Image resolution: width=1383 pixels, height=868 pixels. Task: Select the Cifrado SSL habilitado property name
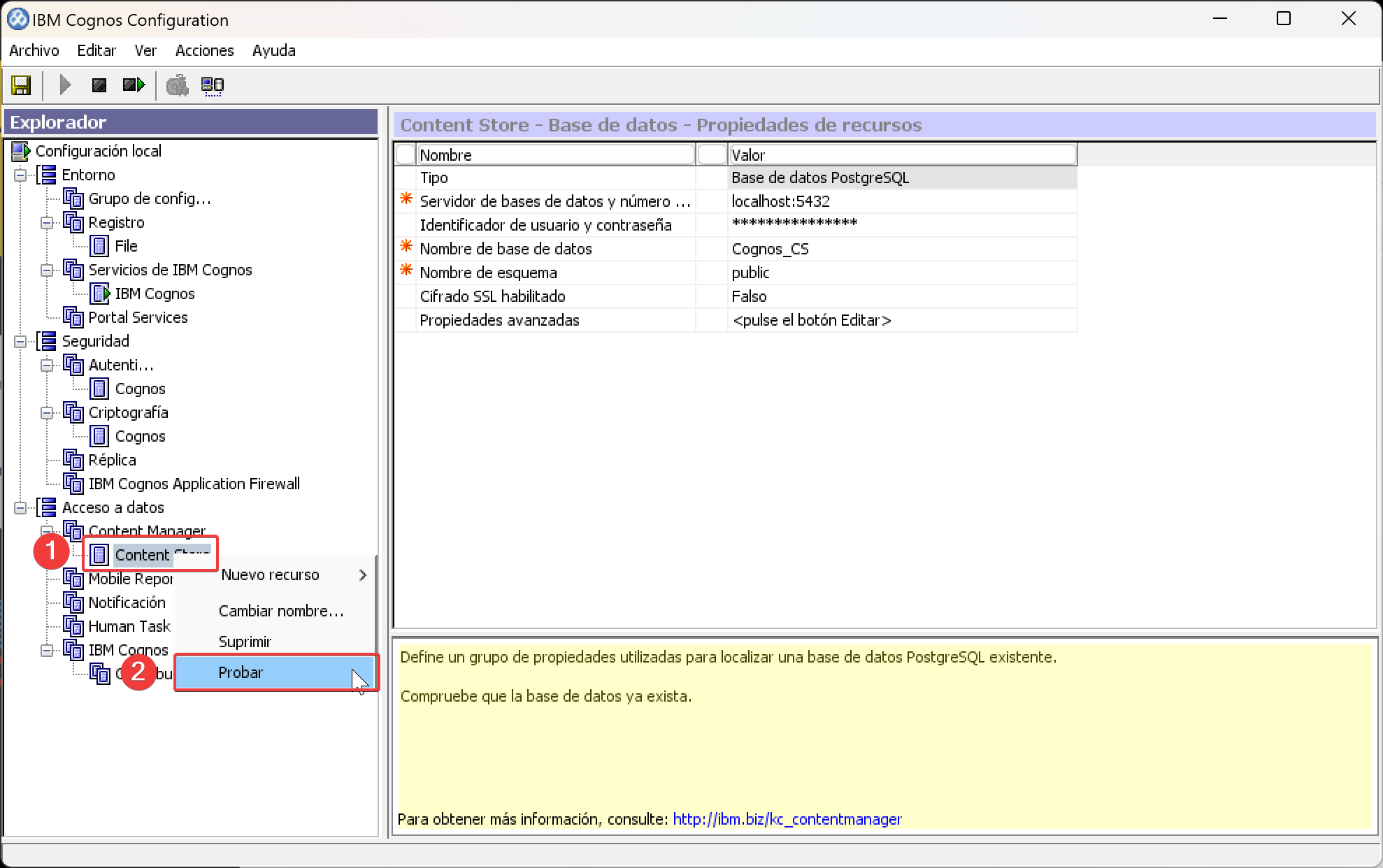pos(556,296)
